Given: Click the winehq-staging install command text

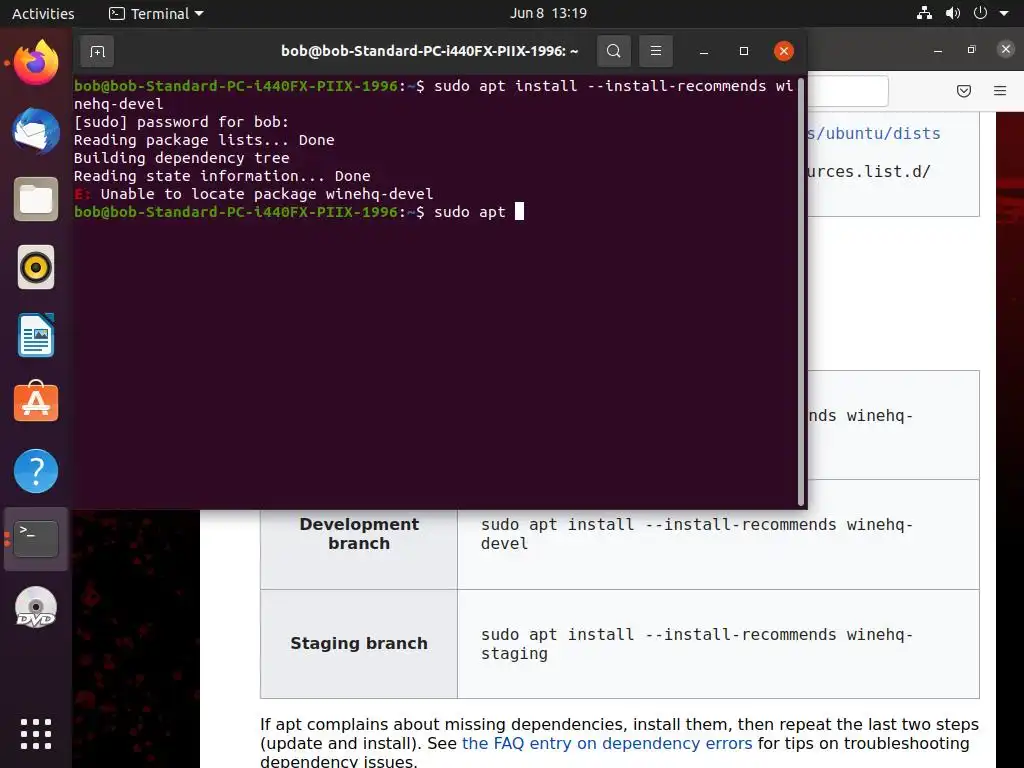Looking at the screenshot, I should pos(697,644).
